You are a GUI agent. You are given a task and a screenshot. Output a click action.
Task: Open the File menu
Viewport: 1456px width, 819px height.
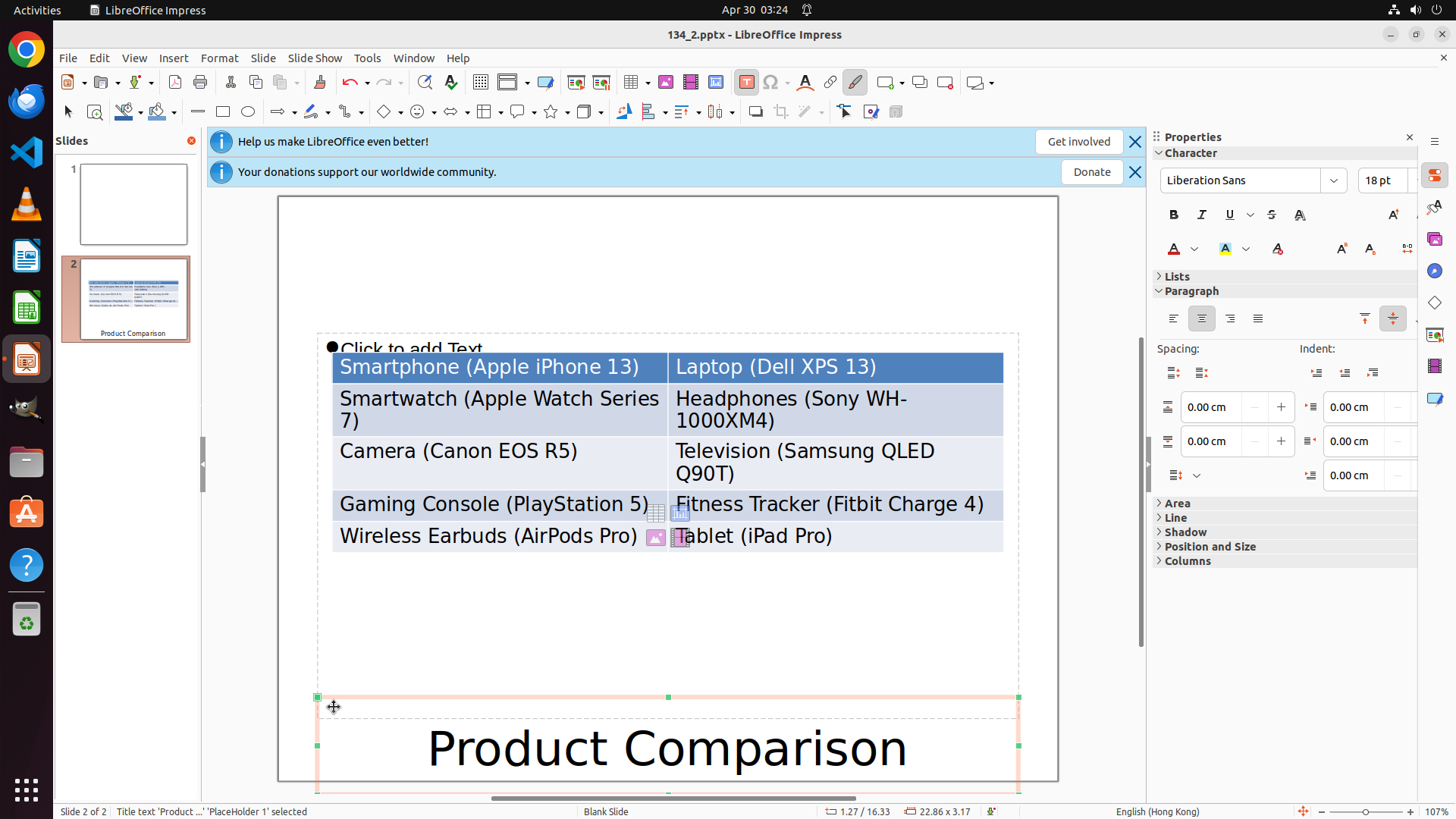tap(68, 58)
